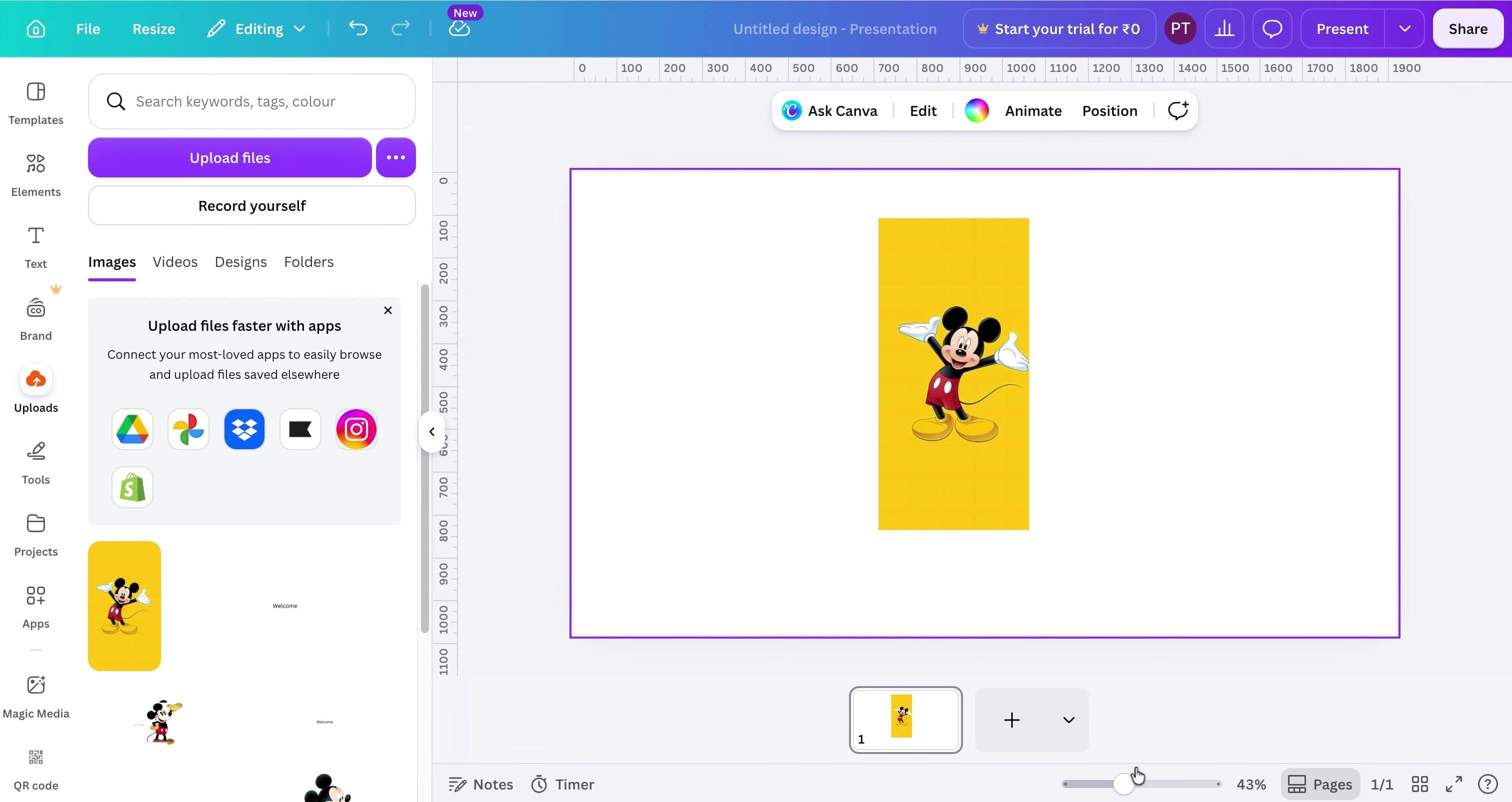
Task: Start your trial for ₹0
Action: (x=1059, y=29)
